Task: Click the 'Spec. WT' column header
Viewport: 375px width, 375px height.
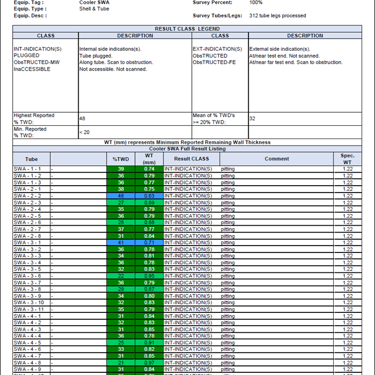Action: pos(347,159)
